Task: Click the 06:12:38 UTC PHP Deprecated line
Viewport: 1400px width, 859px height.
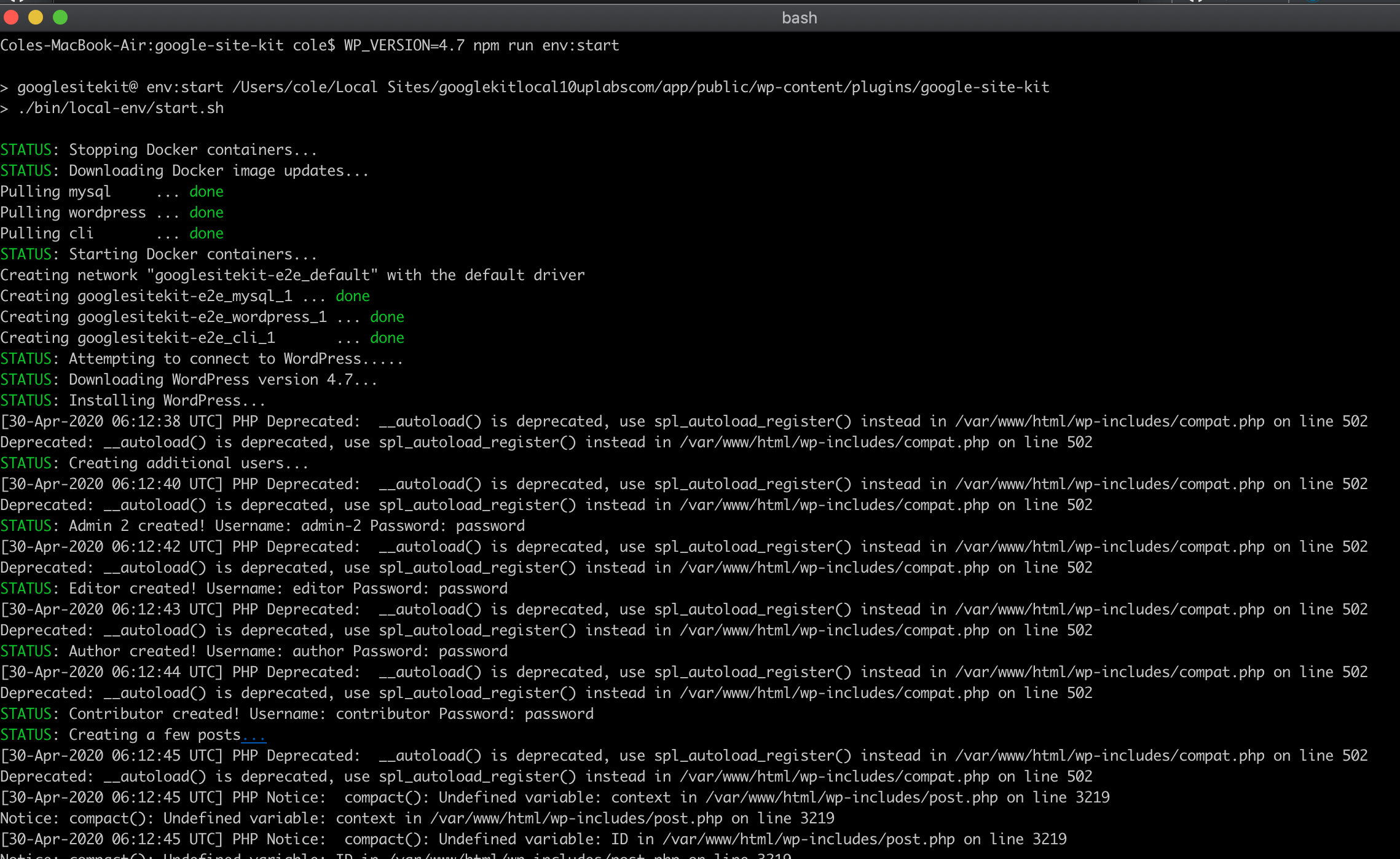Action: pos(684,422)
